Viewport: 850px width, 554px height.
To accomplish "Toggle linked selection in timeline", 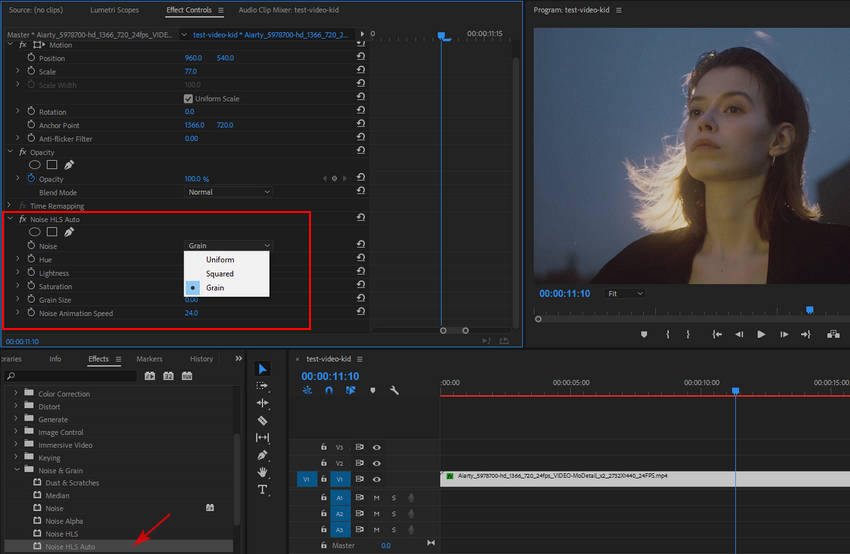I will tap(351, 390).
